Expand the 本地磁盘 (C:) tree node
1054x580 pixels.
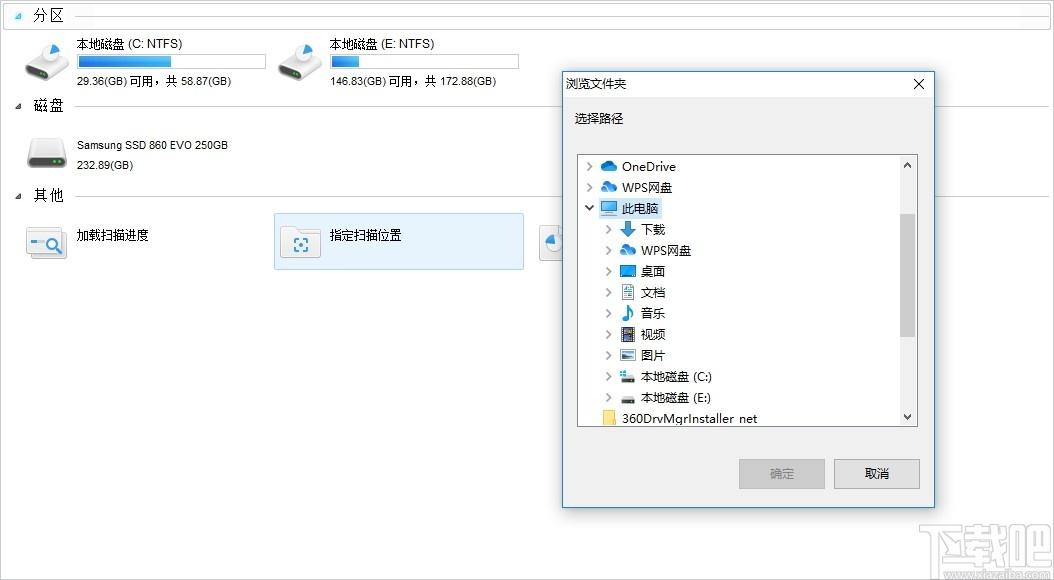(608, 376)
